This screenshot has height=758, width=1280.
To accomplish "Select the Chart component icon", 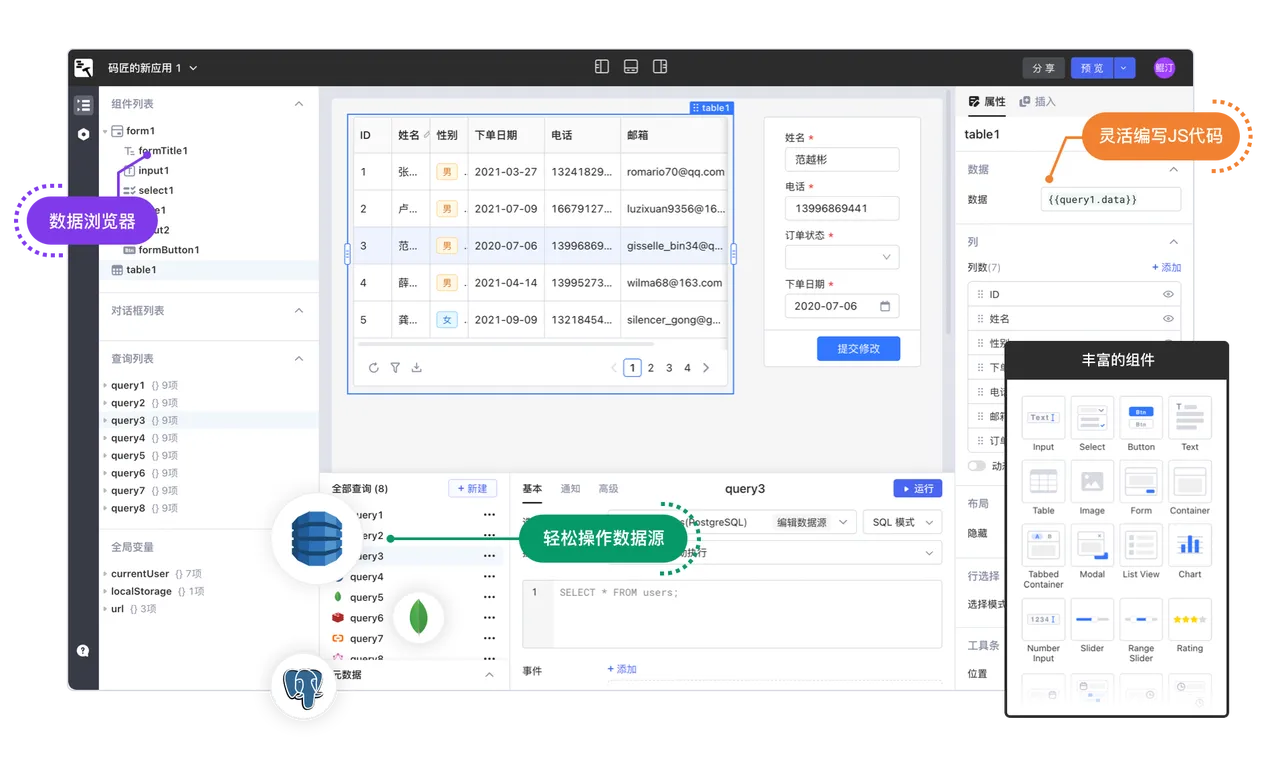I will click(x=1190, y=546).
